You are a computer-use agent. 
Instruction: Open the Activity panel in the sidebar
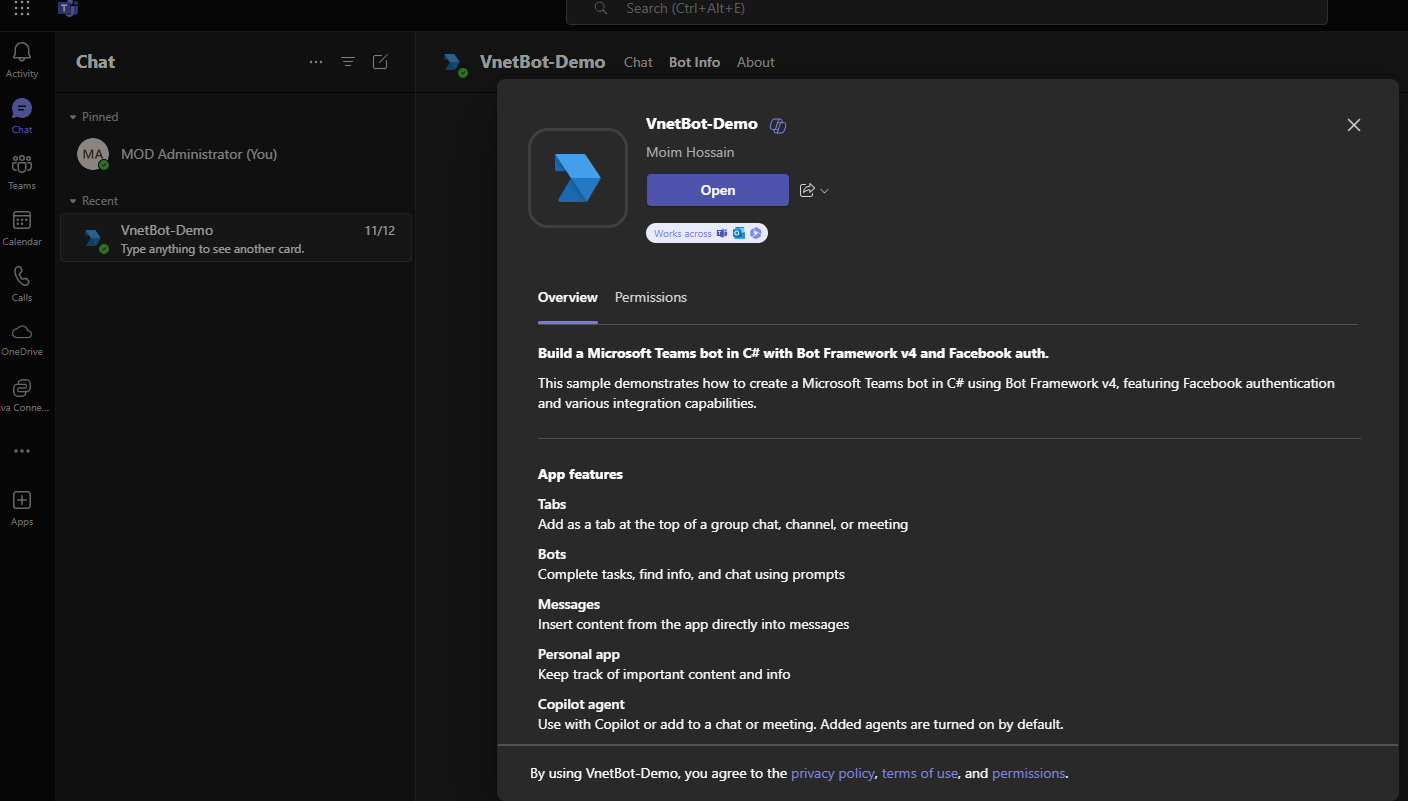[21, 55]
